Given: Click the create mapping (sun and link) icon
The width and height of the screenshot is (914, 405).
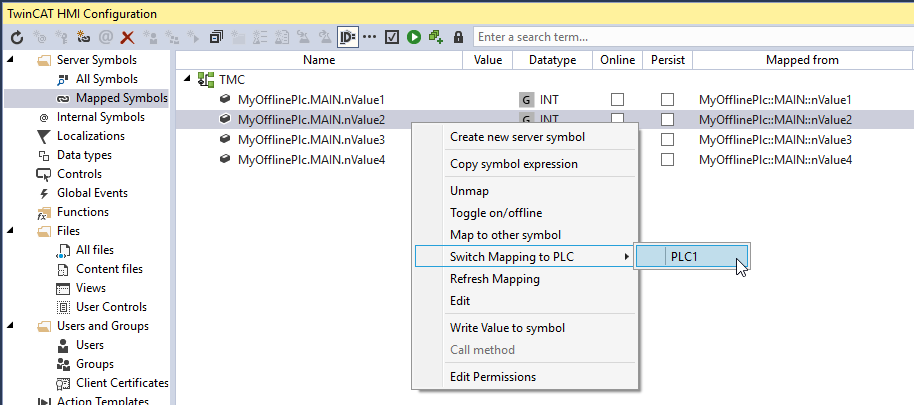Looking at the screenshot, I should tap(83, 37).
